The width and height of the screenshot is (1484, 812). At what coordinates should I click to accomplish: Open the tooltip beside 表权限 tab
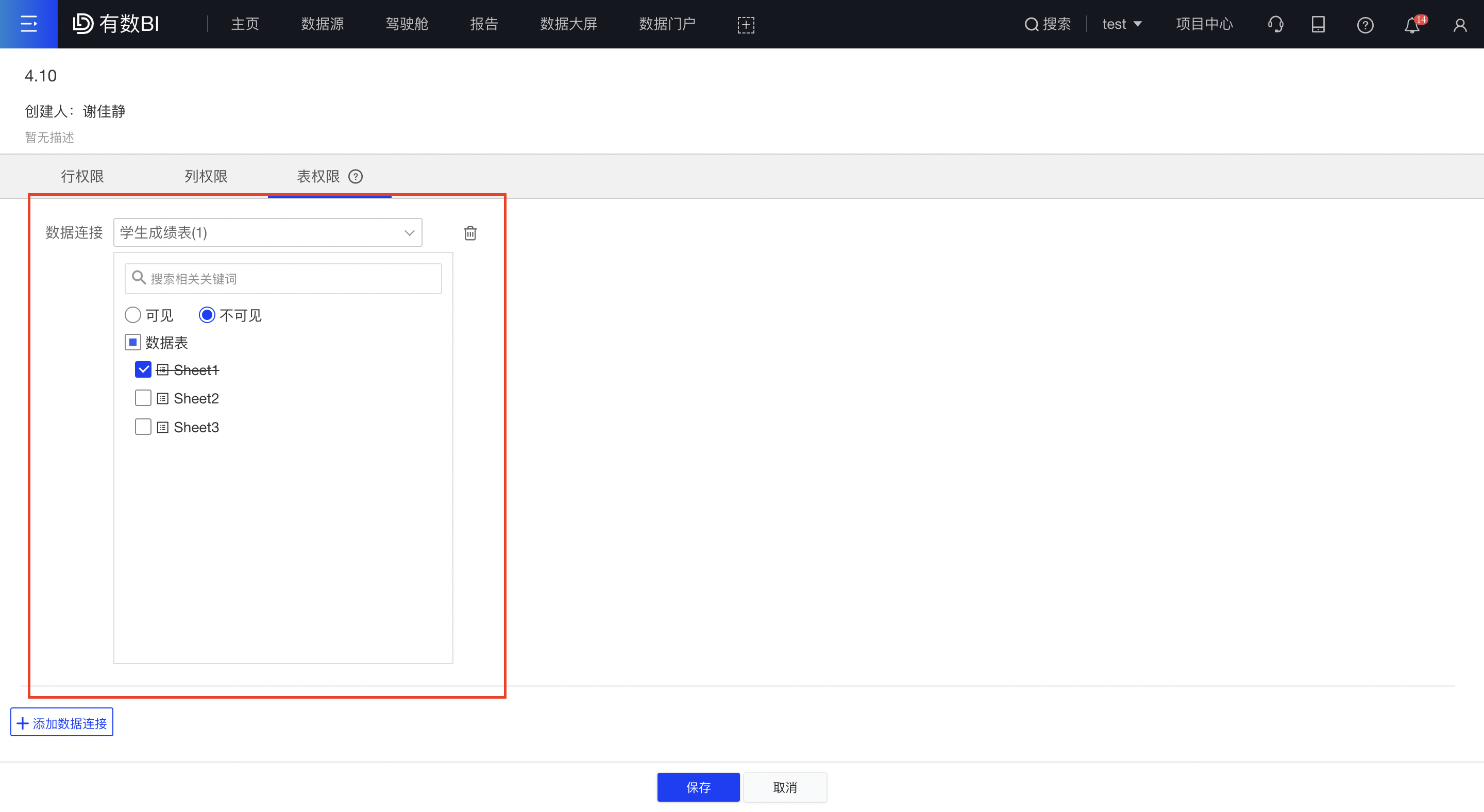click(356, 177)
